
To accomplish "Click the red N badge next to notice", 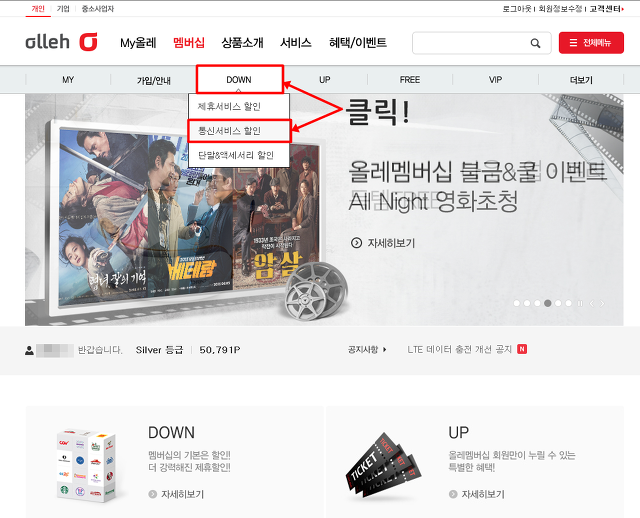I will point(522,349).
